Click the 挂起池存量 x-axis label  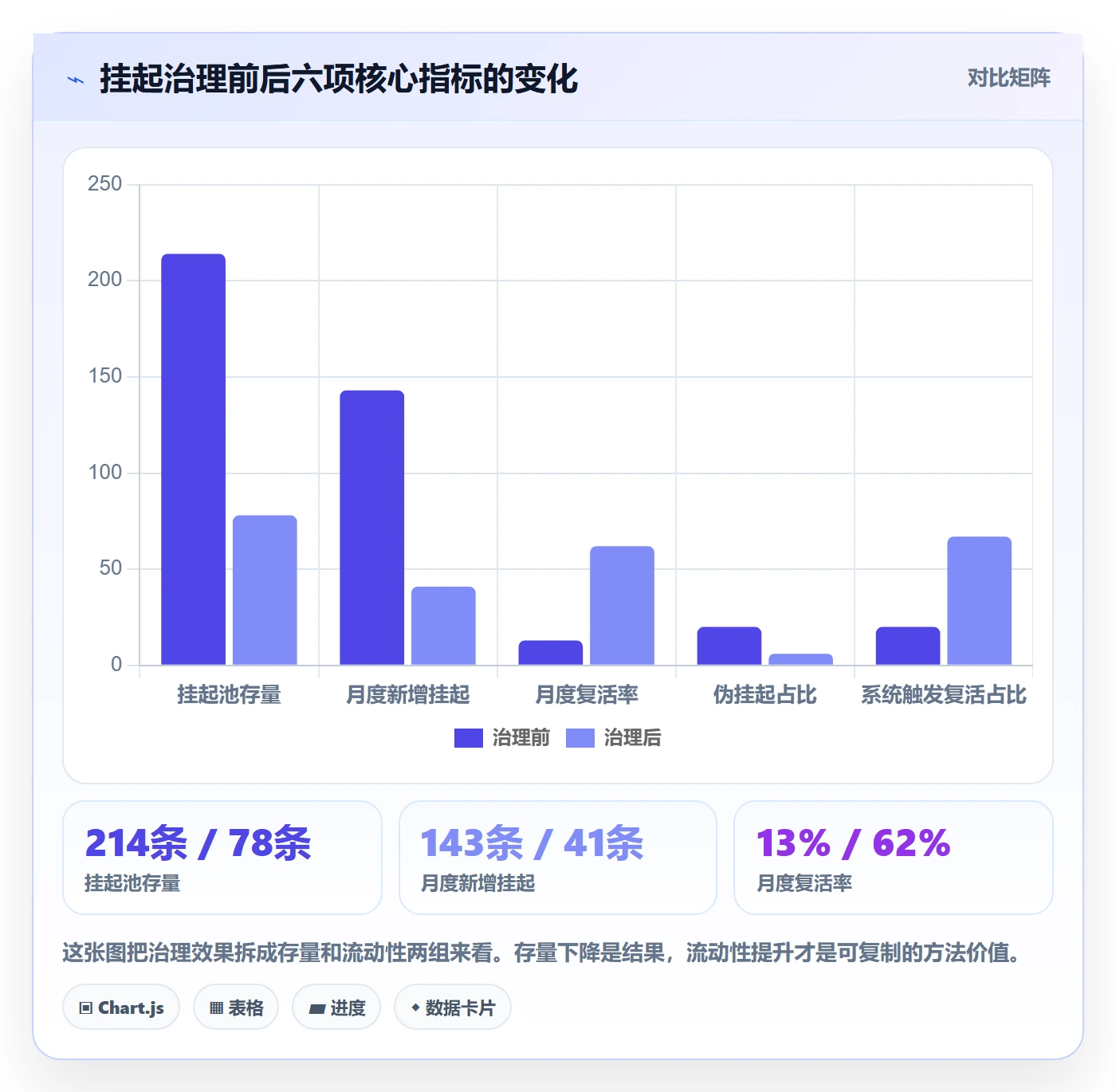coord(230,695)
